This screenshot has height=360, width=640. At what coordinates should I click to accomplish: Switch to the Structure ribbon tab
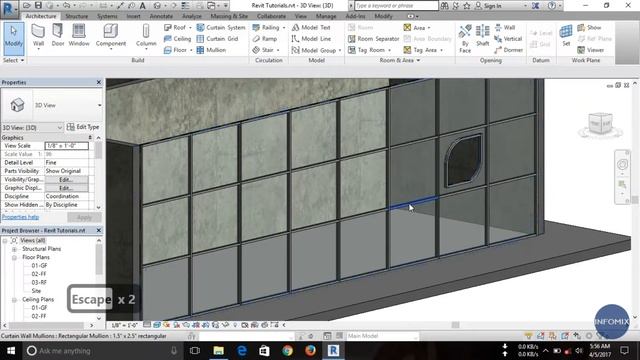pyautogui.click(x=77, y=16)
